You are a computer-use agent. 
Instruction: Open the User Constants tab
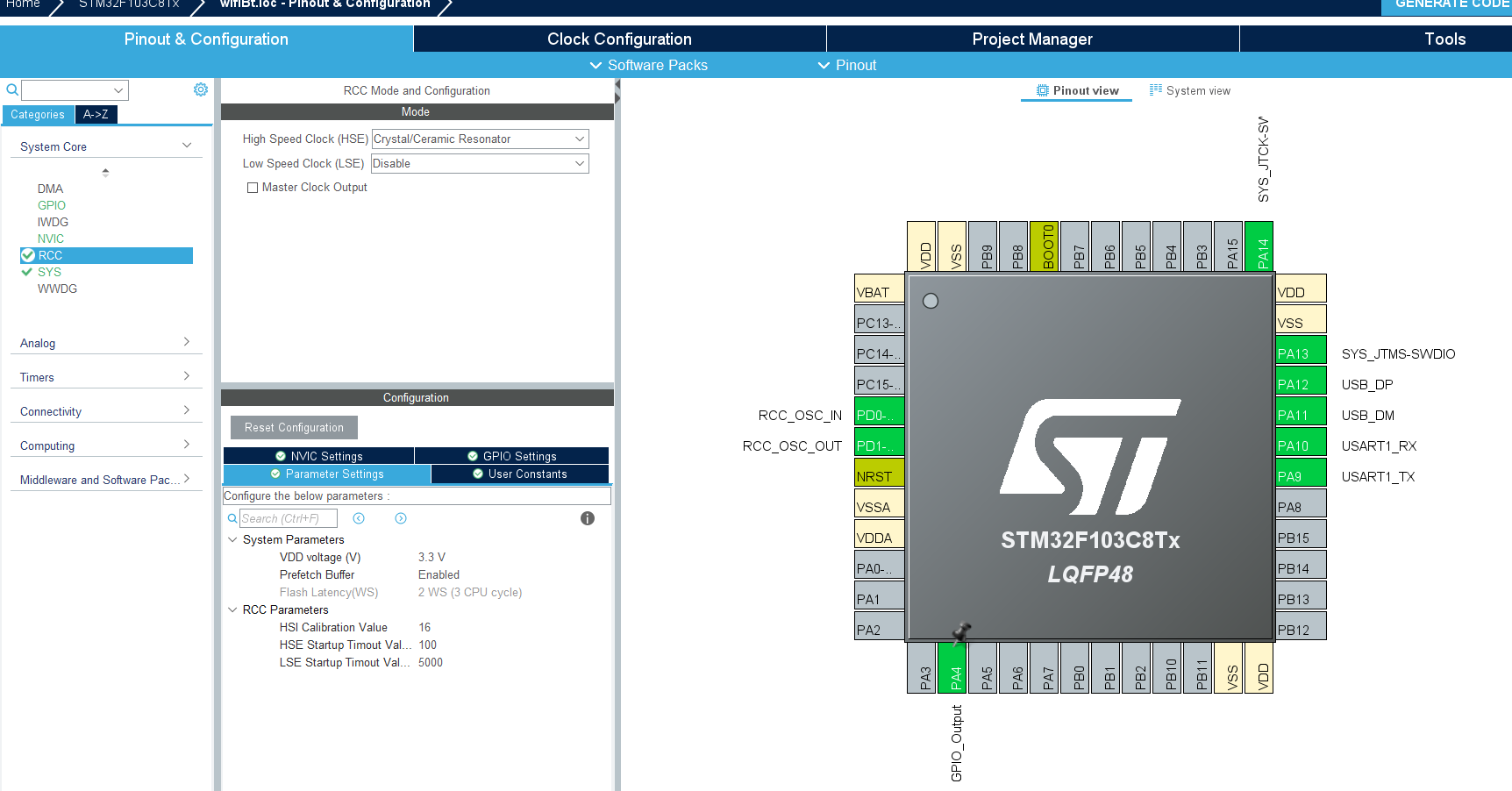(x=519, y=474)
